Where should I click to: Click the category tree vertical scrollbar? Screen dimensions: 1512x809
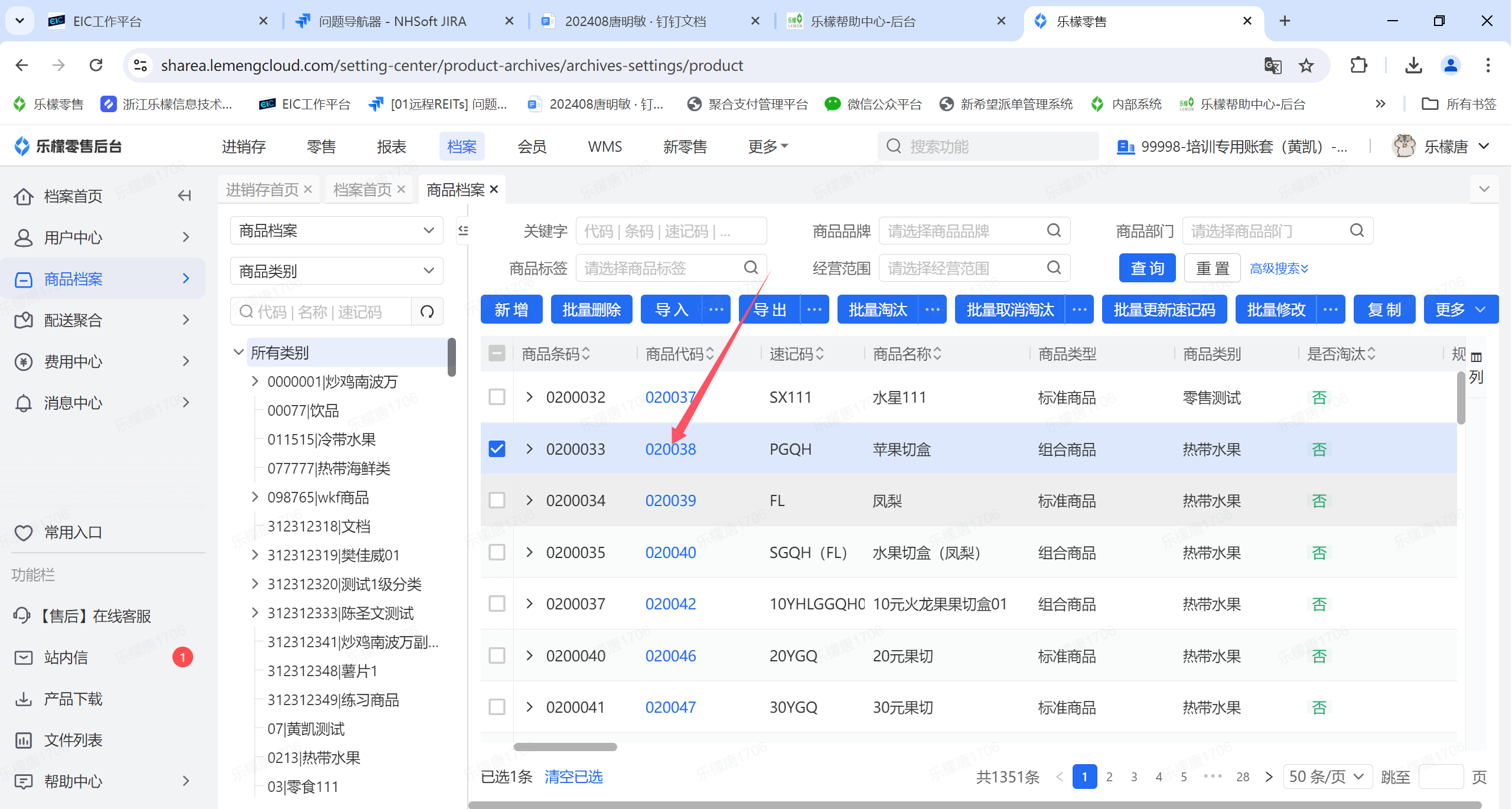tap(452, 357)
